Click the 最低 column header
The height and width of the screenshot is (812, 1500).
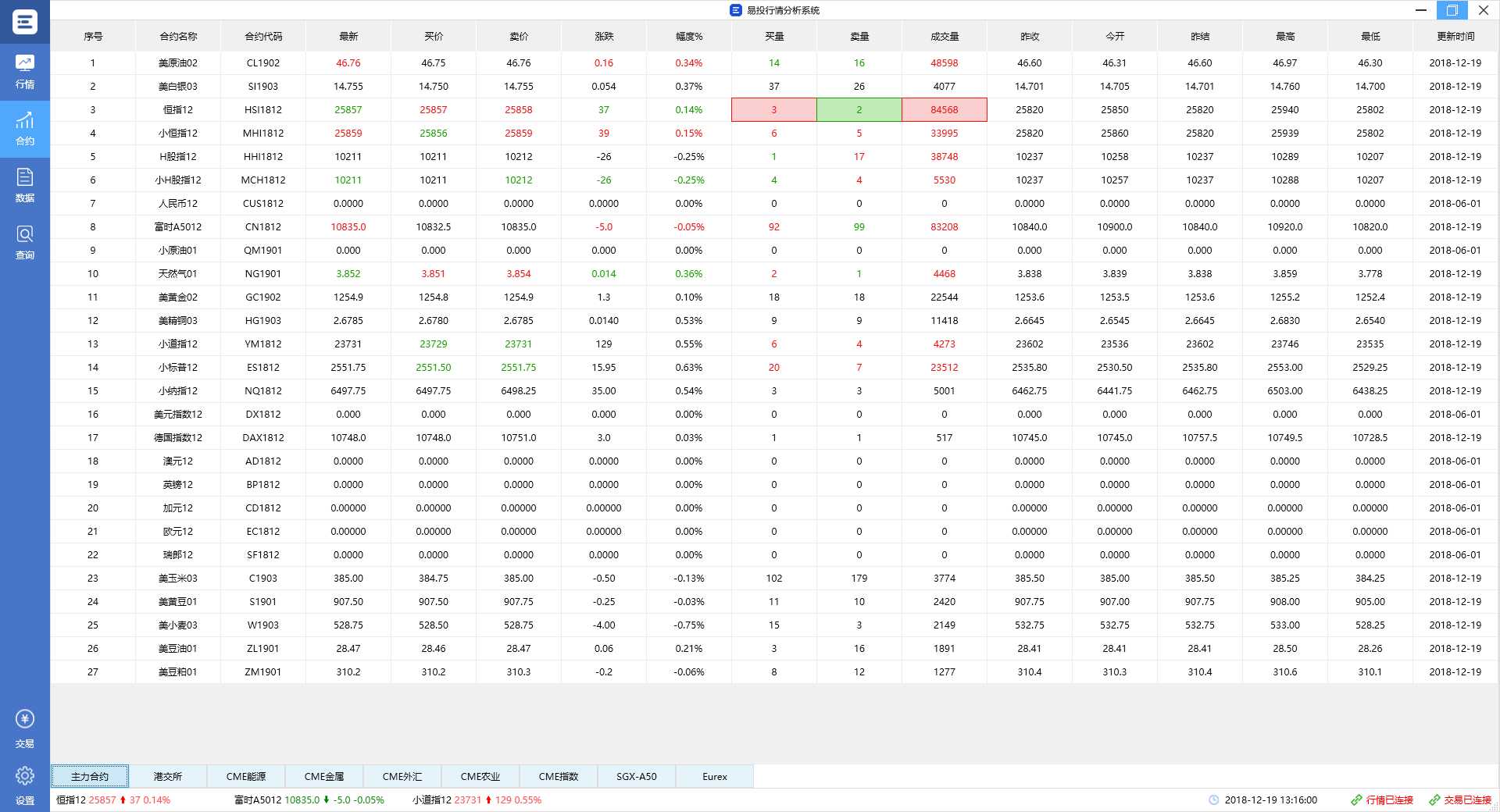tap(1370, 36)
